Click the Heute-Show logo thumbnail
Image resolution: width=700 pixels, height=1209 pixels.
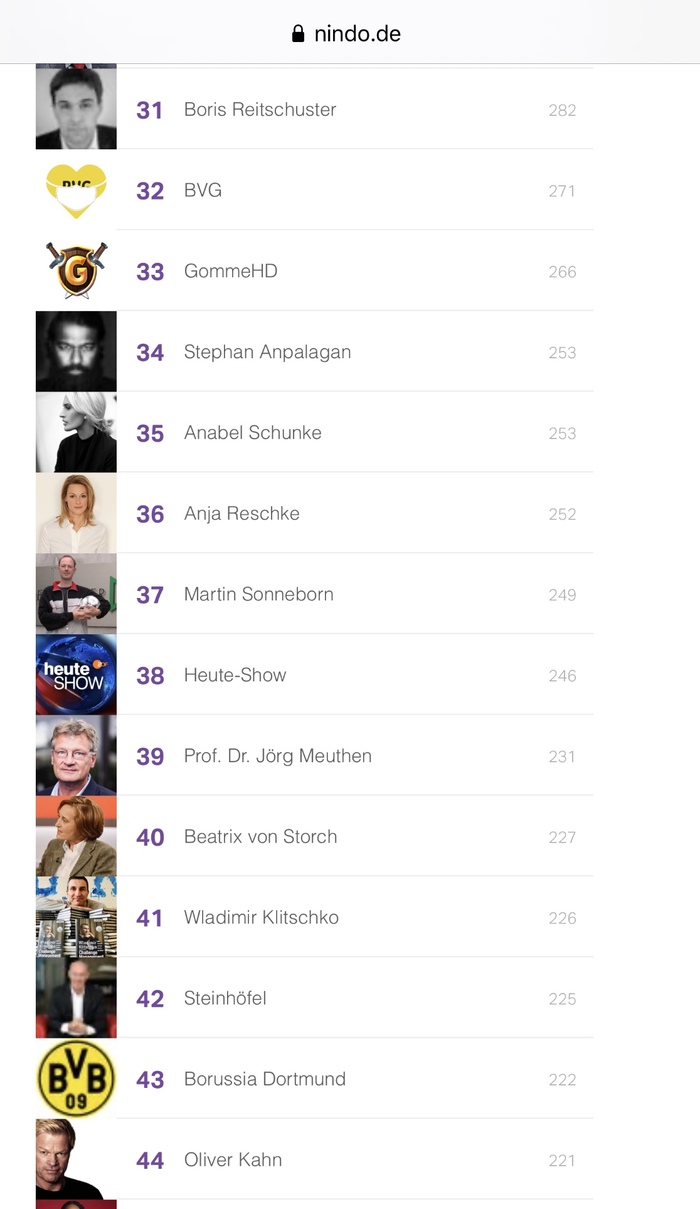[76, 675]
